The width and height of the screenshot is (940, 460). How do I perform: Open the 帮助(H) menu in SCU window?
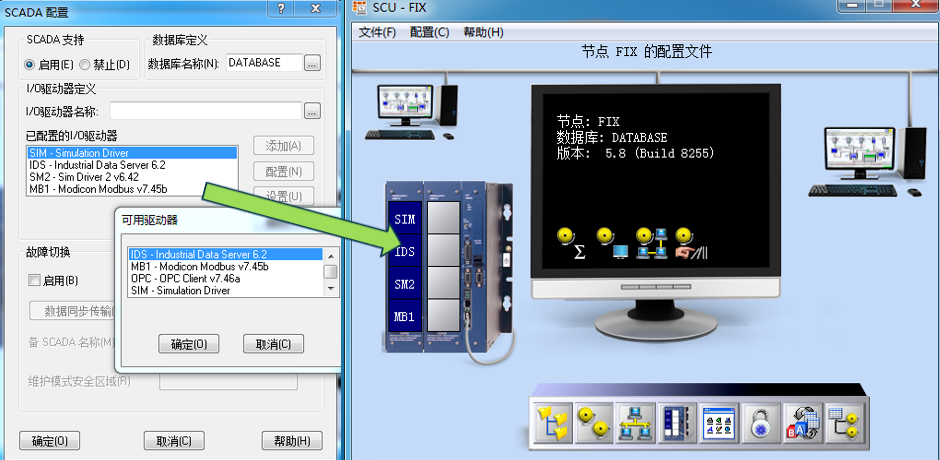pos(483,32)
